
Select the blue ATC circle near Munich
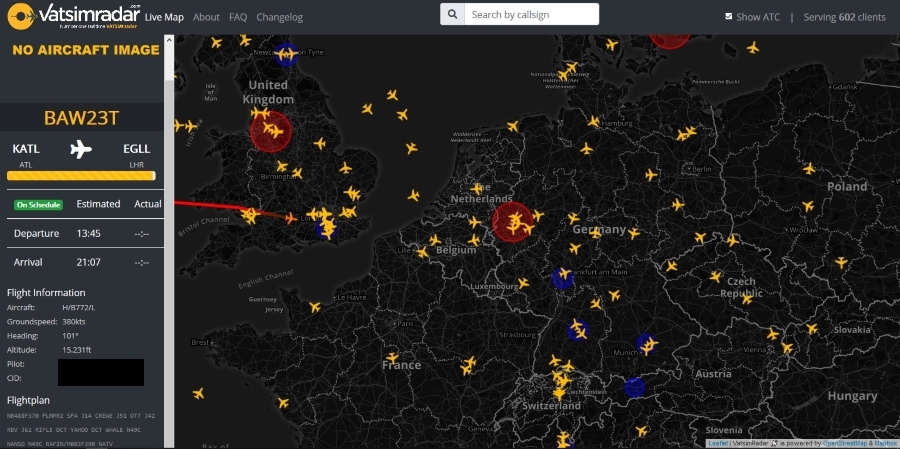(646, 344)
